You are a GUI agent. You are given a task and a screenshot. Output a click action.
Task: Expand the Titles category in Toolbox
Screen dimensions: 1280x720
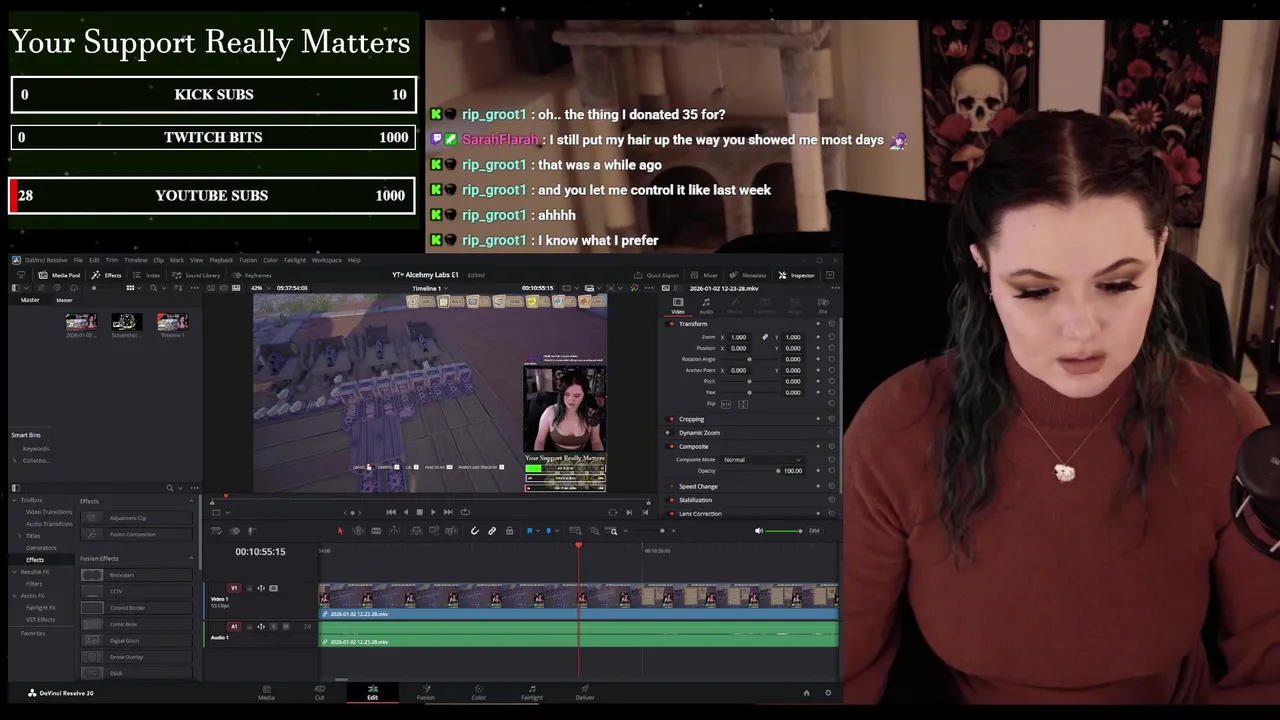(22, 536)
